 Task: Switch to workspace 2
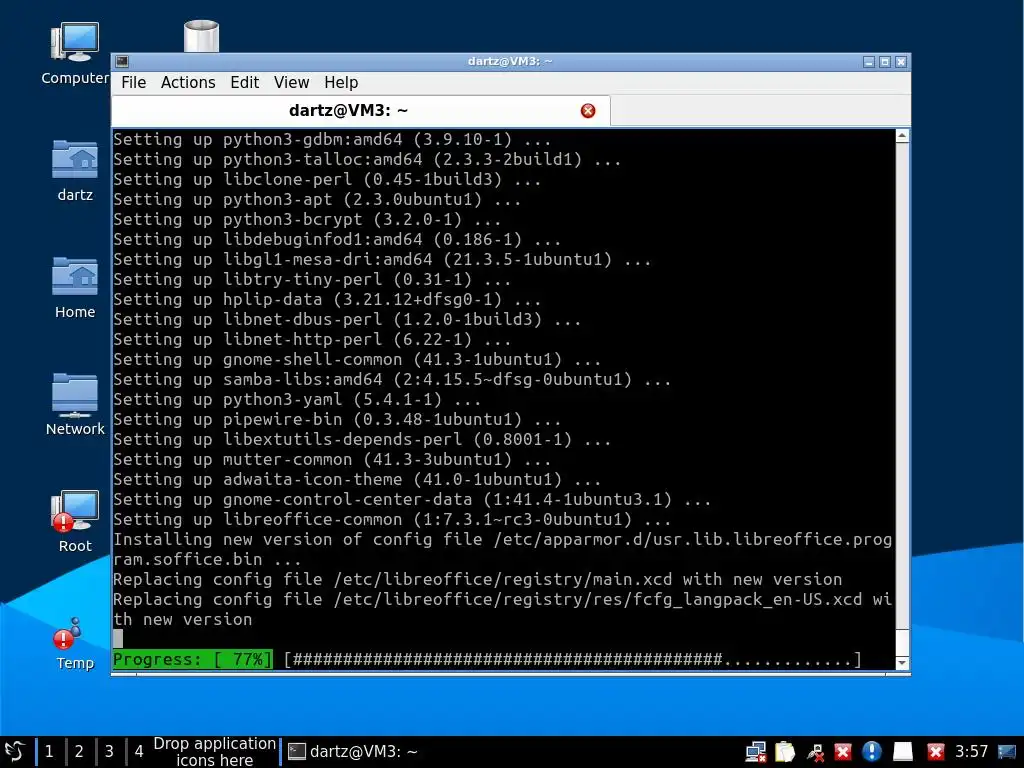[79, 752]
